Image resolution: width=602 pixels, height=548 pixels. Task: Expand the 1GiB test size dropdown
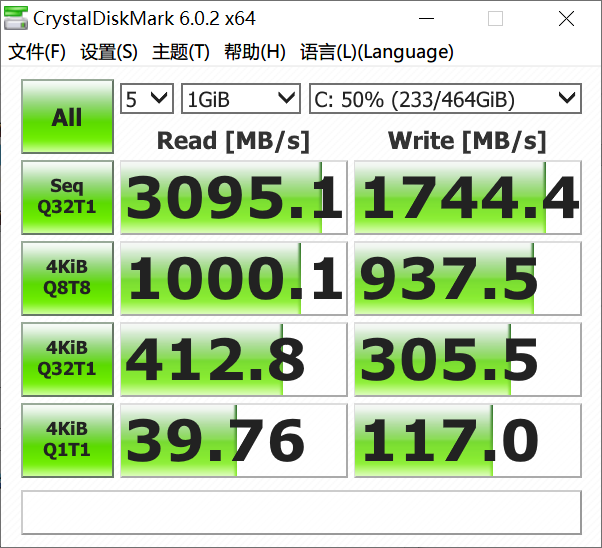pos(241,98)
